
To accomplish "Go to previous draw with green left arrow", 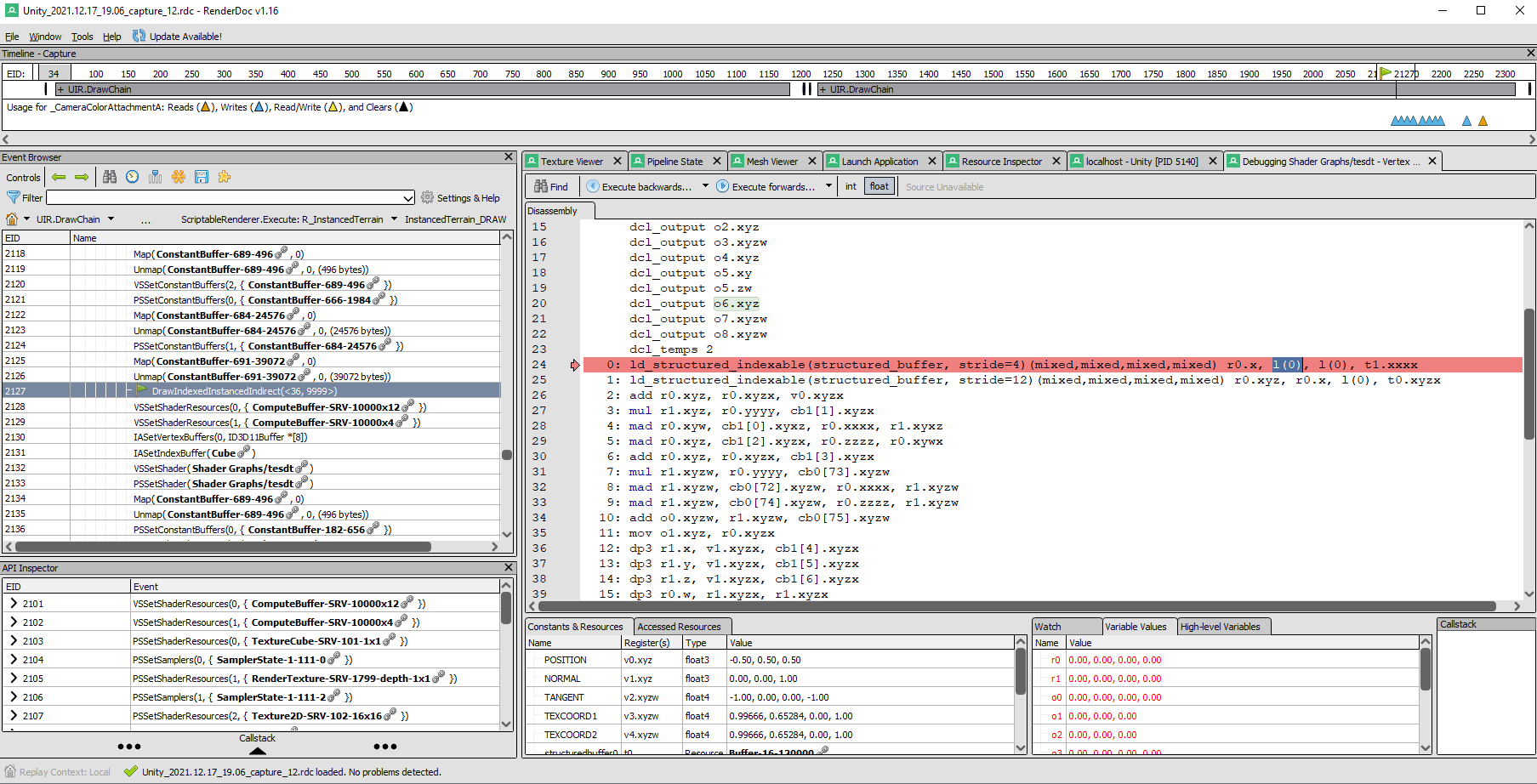I will click(x=59, y=177).
